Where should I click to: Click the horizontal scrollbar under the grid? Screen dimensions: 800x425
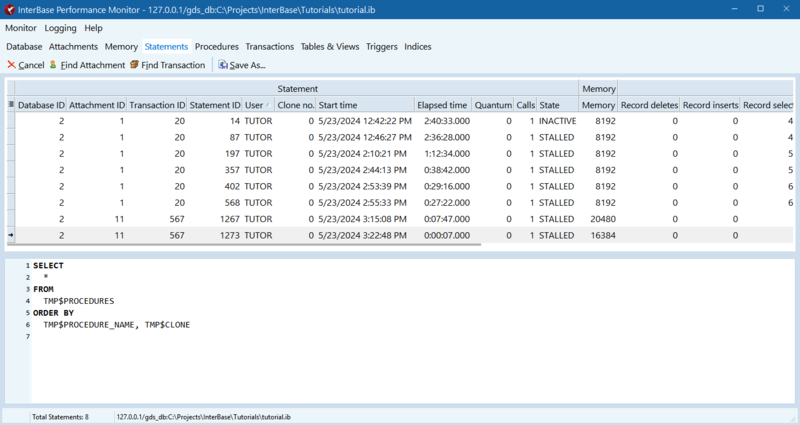coord(244,245)
